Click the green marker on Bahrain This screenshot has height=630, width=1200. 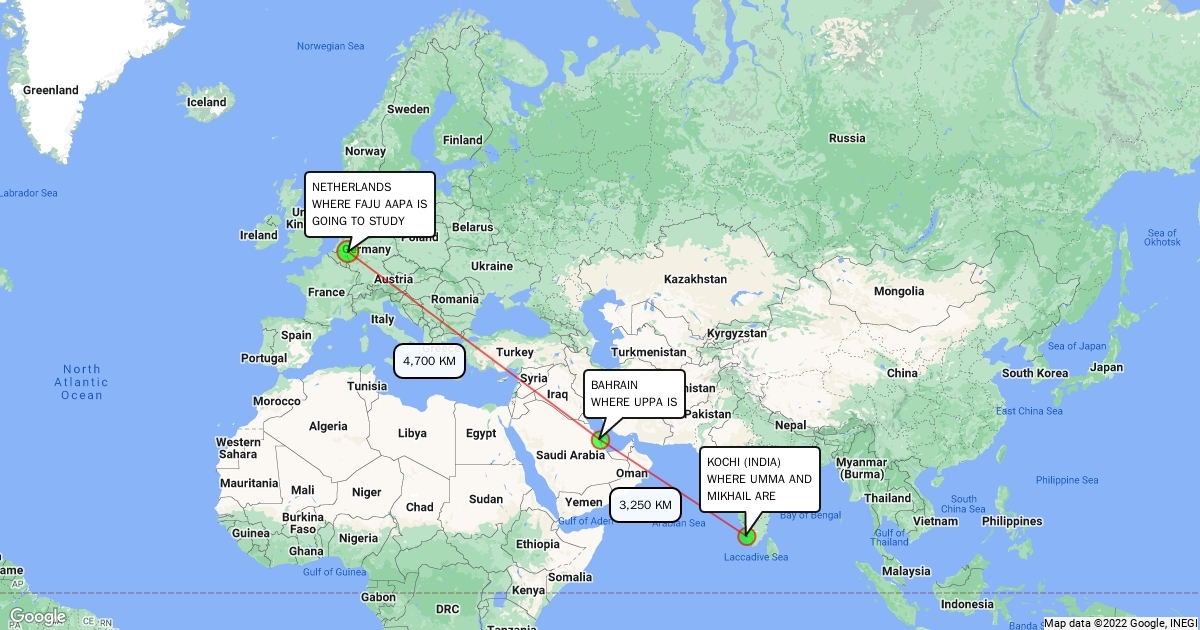click(x=600, y=439)
